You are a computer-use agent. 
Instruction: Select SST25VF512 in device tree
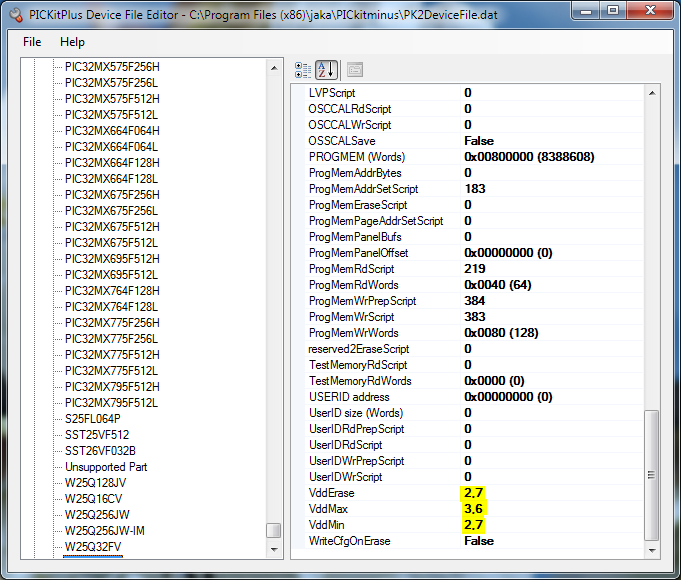coord(97,435)
